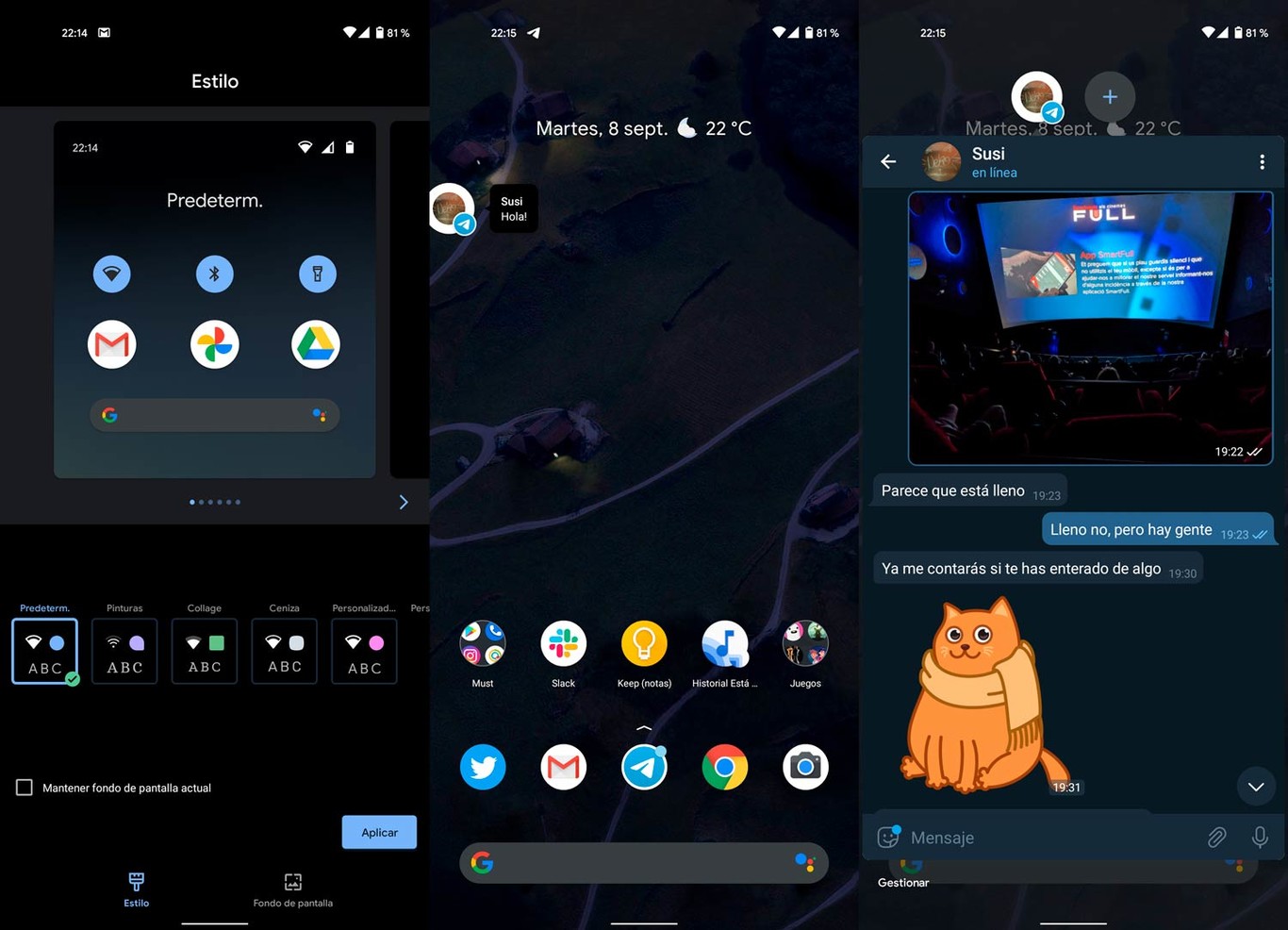This screenshot has height=930, width=1288.
Task: Select the 'Pinturas' style swatch
Action: 124,651
